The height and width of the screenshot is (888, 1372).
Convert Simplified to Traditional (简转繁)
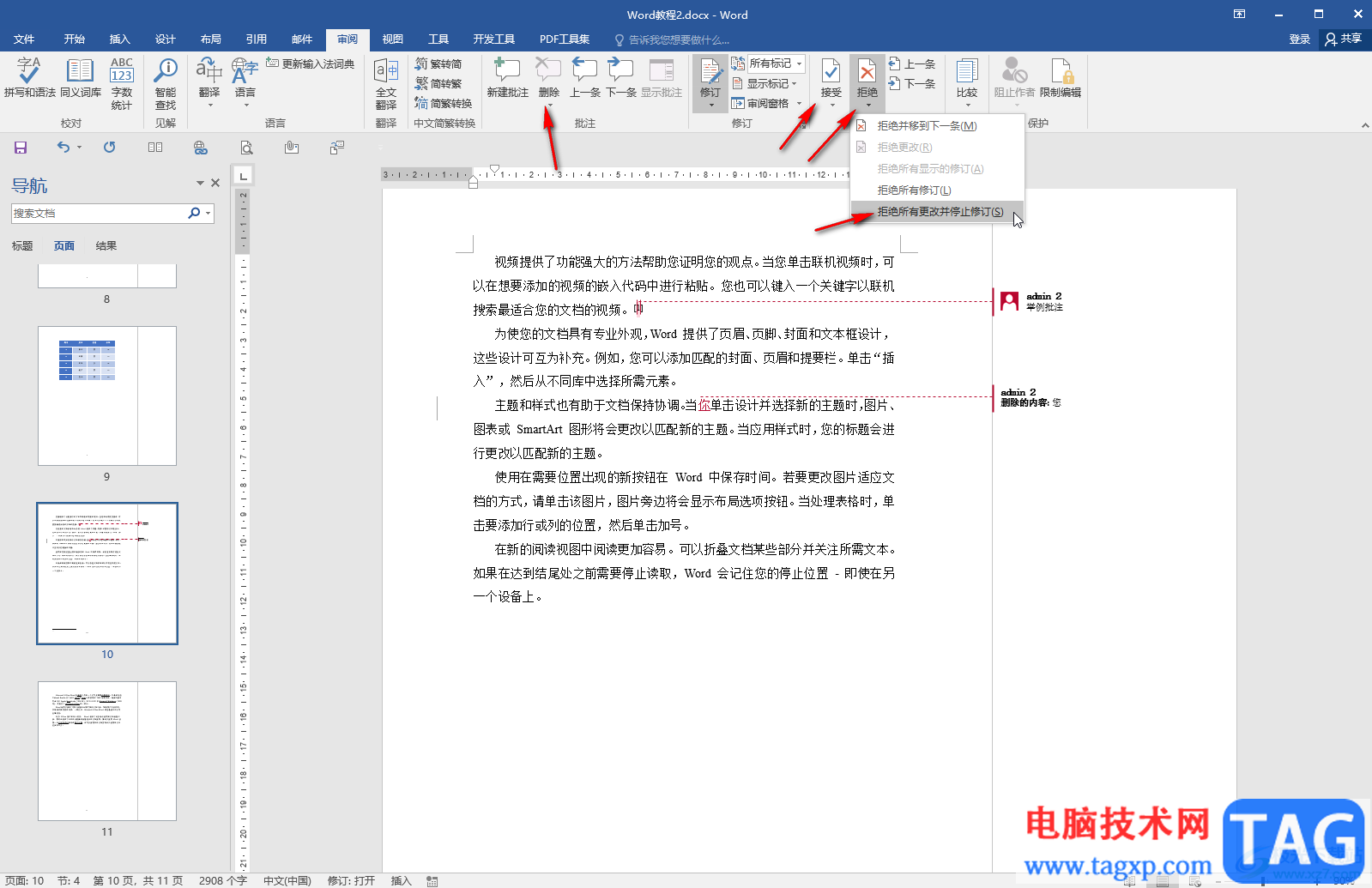coord(439,83)
